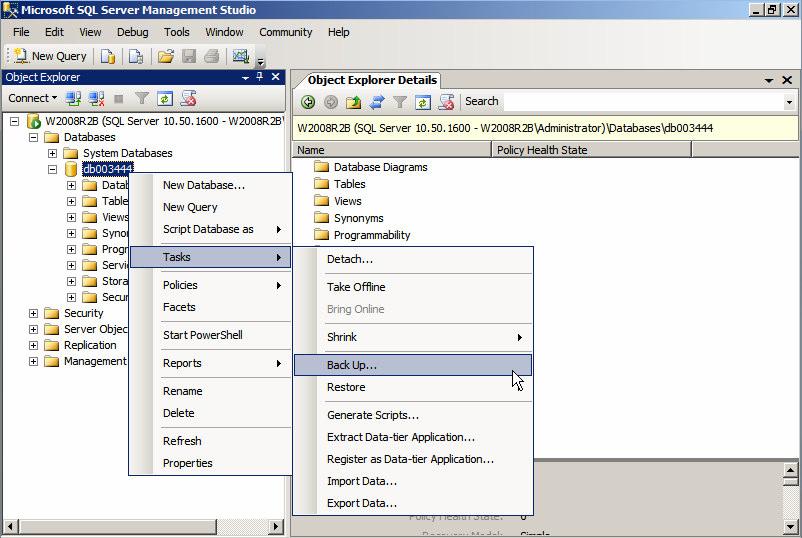The width and height of the screenshot is (802, 538).
Task: Click the Synchronize icon in Details toolbar
Action: click(377, 102)
